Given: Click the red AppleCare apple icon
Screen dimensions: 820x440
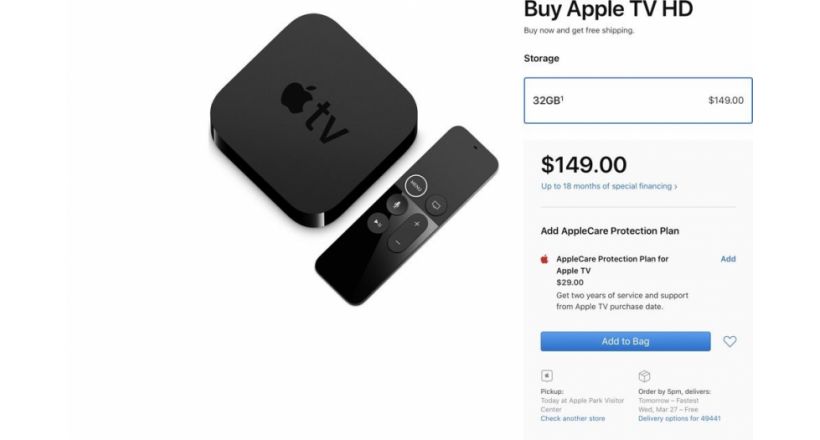Looking at the screenshot, I should click(x=544, y=259).
